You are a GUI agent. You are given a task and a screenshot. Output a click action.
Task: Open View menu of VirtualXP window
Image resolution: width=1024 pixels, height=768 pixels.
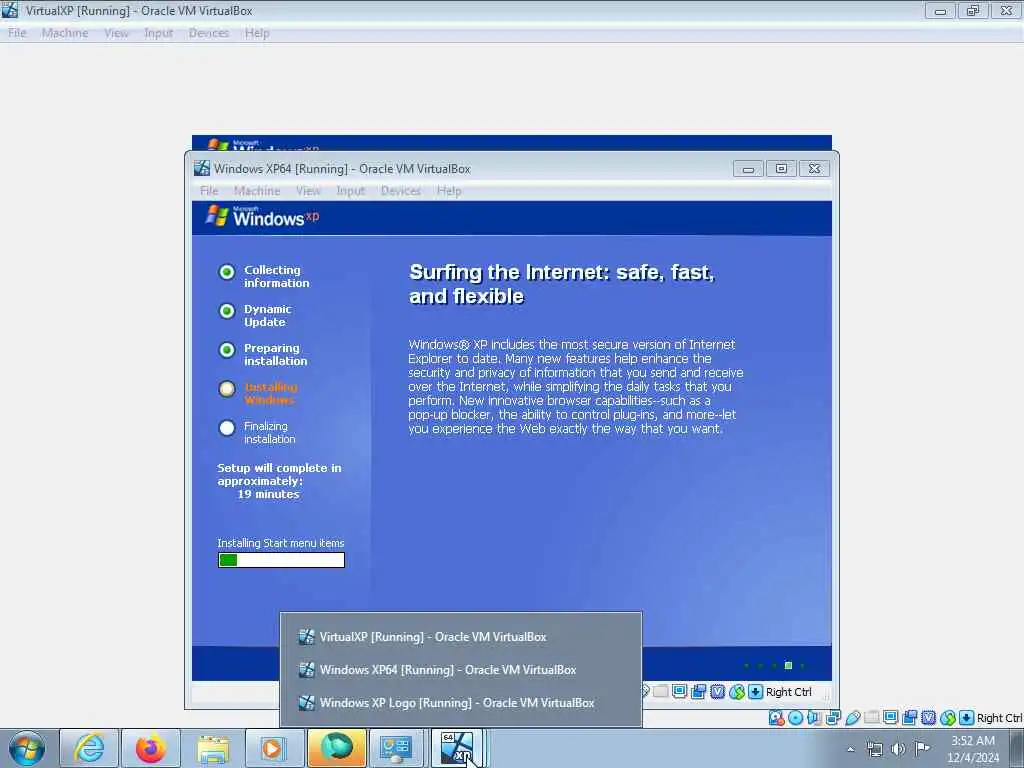pos(116,33)
